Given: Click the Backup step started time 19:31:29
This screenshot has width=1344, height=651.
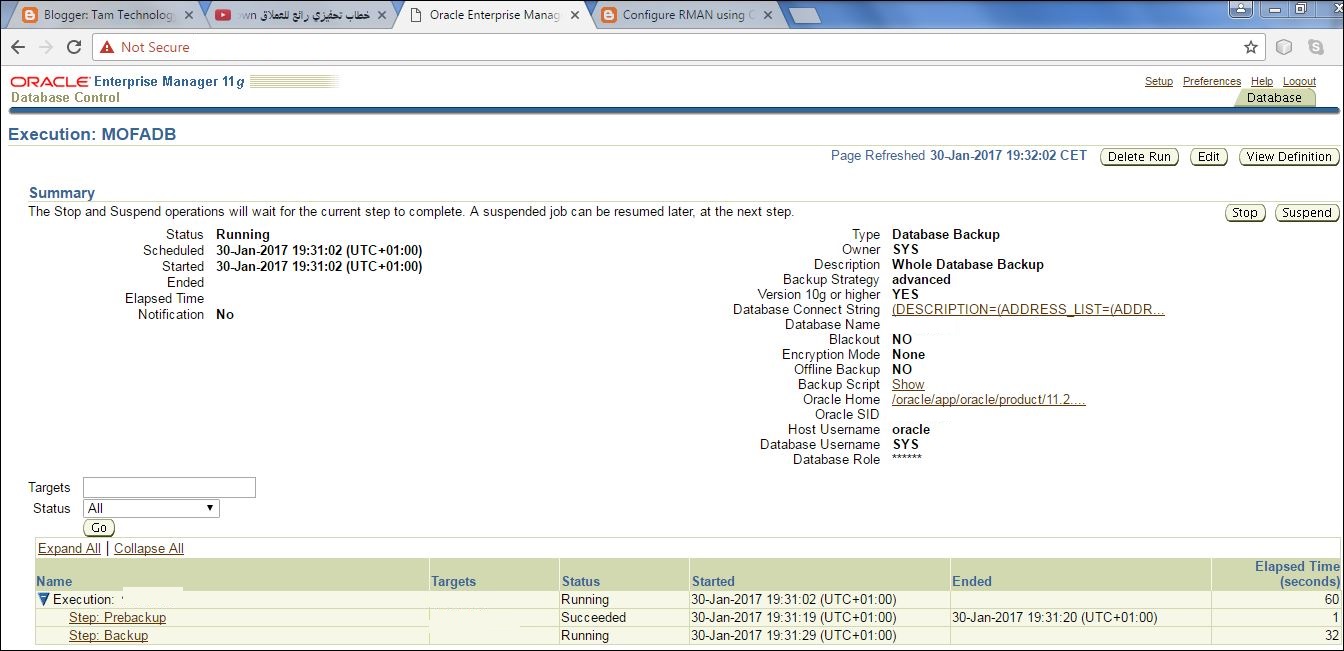Looking at the screenshot, I should (x=794, y=636).
